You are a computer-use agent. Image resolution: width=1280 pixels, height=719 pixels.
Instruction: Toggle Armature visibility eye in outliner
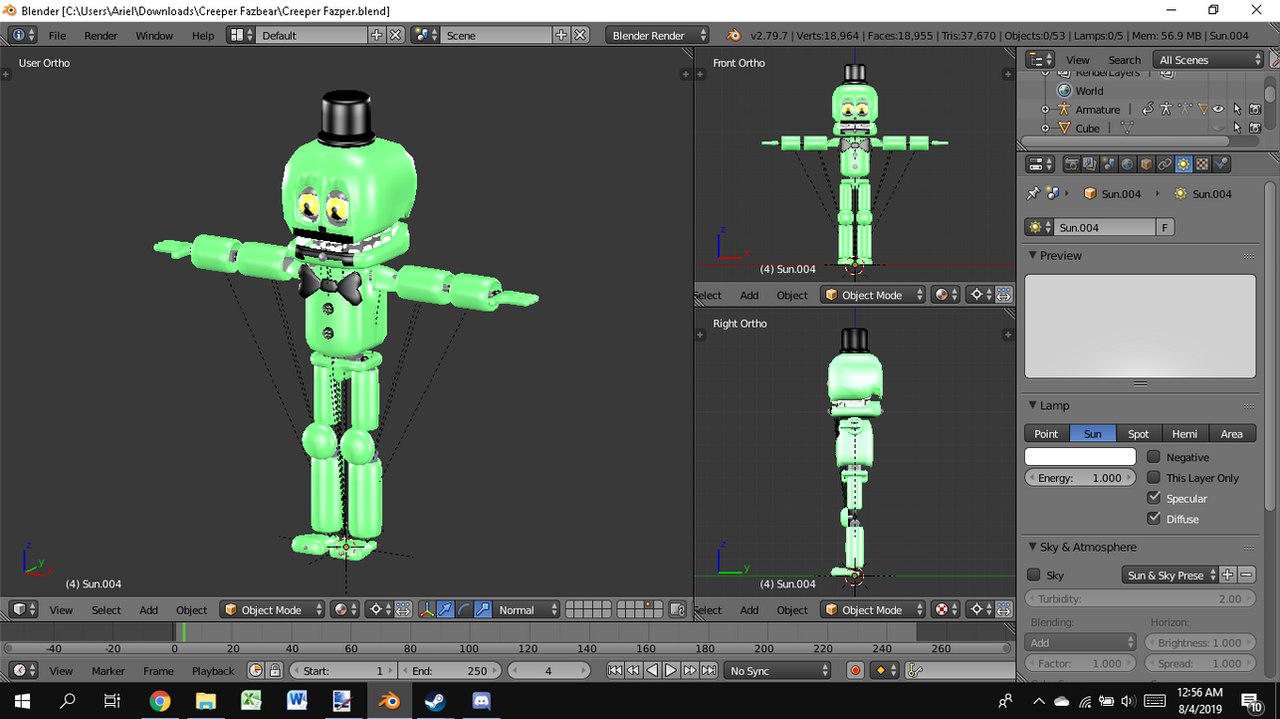[x=1218, y=109]
